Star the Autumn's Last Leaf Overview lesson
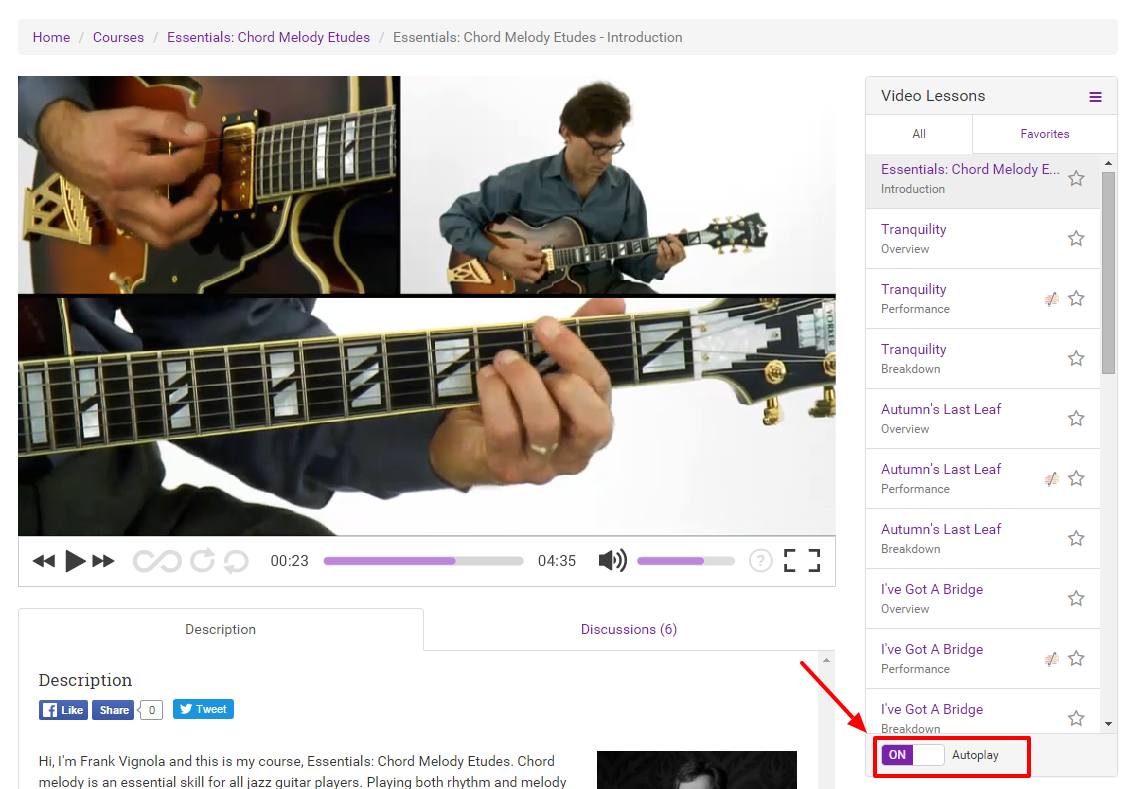This screenshot has width=1137, height=789. 1076,419
